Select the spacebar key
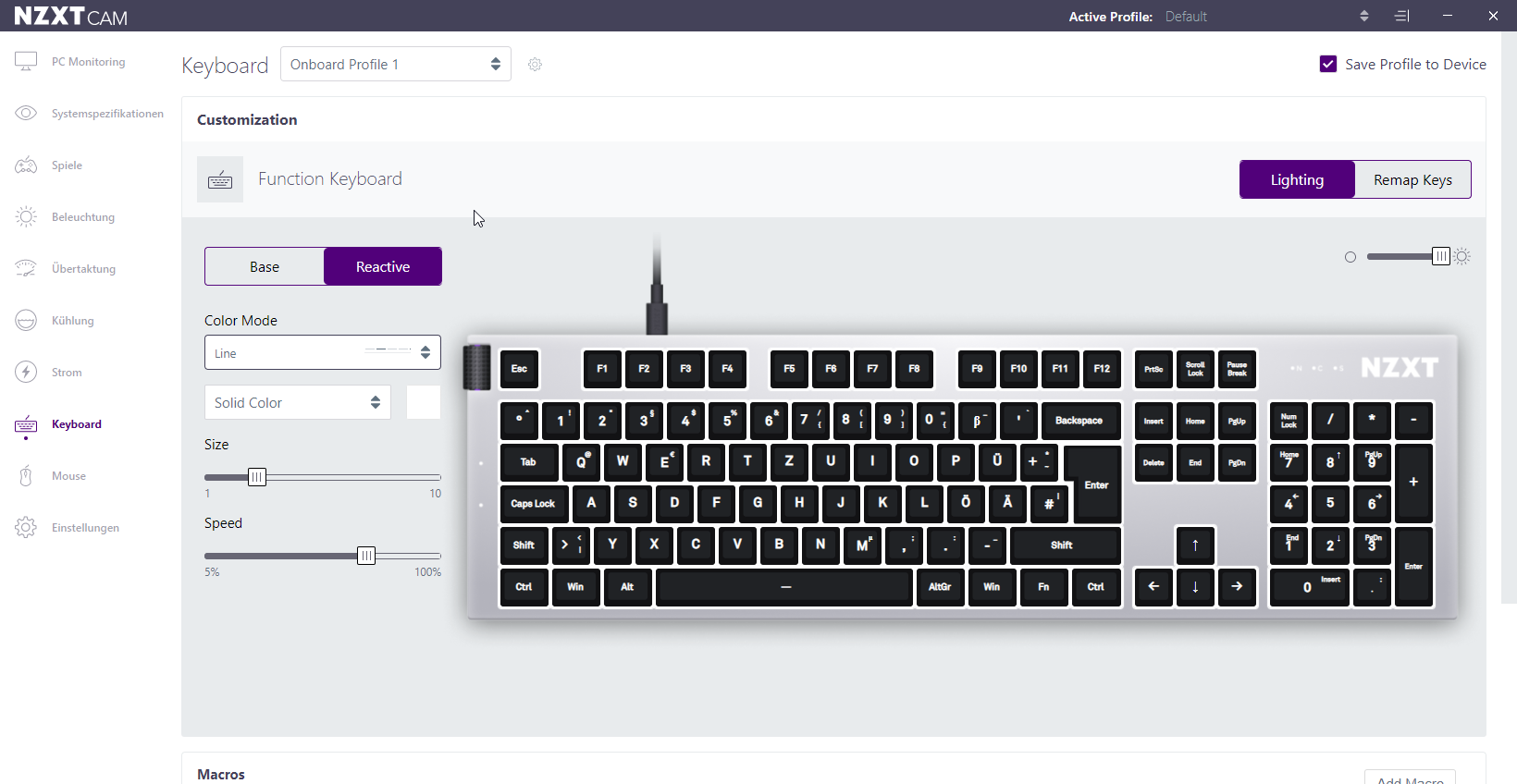The image size is (1517, 784). (x=784, y=587)
